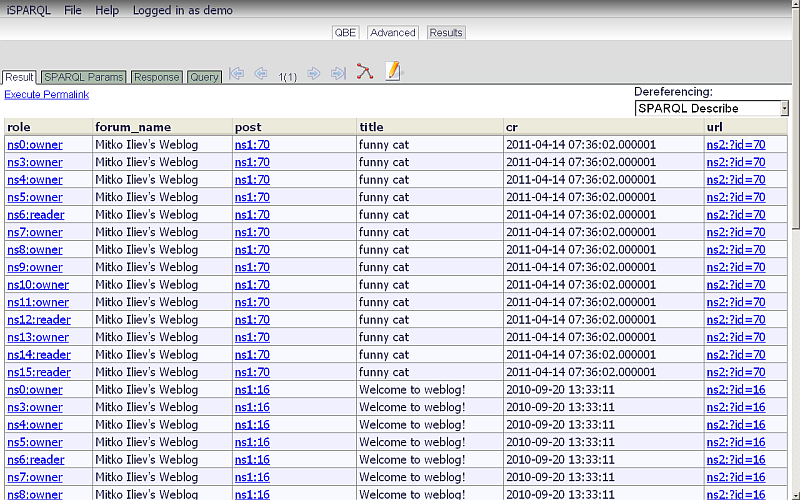Click the title column header
The height and width of the screenshot is (500, 800).
[x=430, y=127]
